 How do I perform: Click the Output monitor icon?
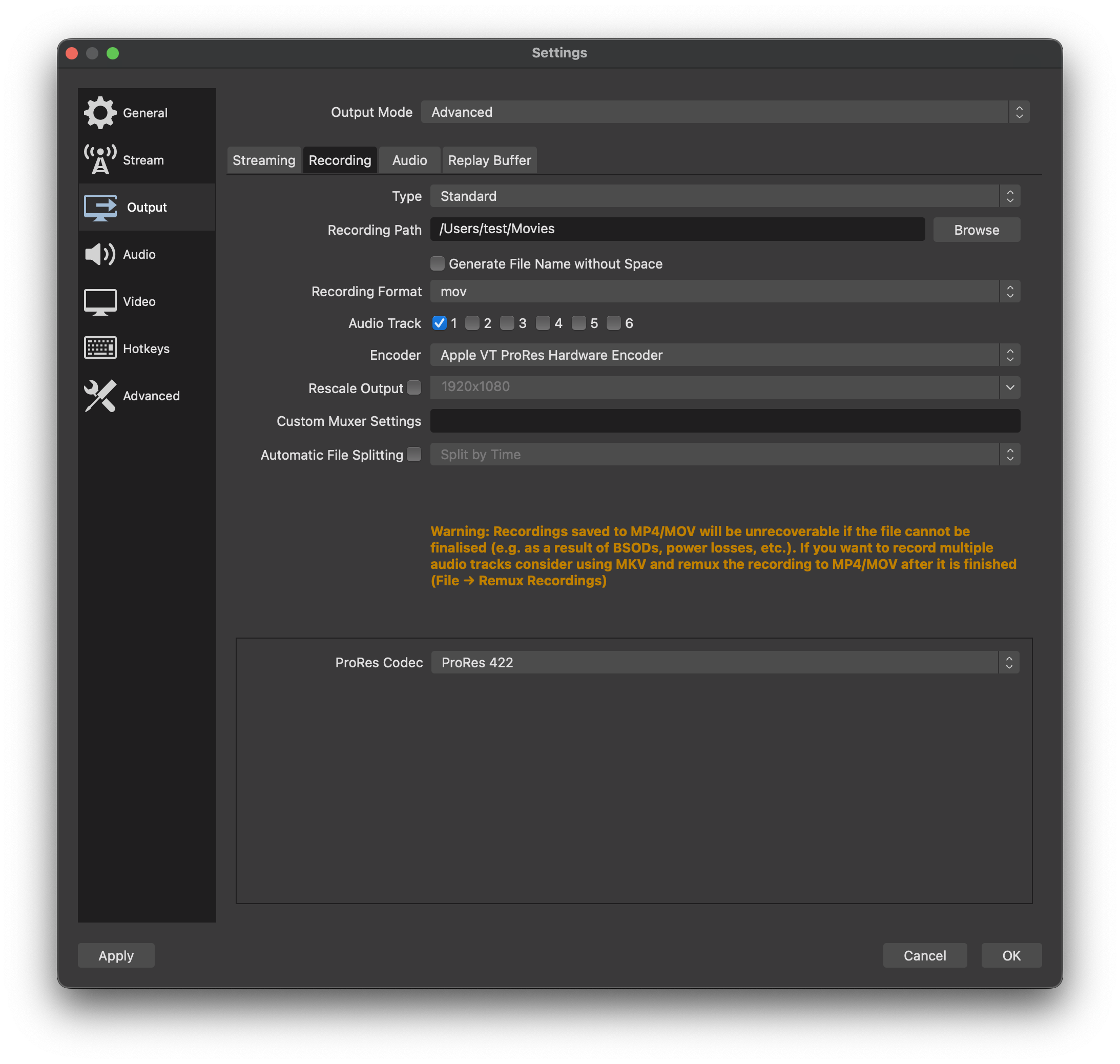pos(100,207)
